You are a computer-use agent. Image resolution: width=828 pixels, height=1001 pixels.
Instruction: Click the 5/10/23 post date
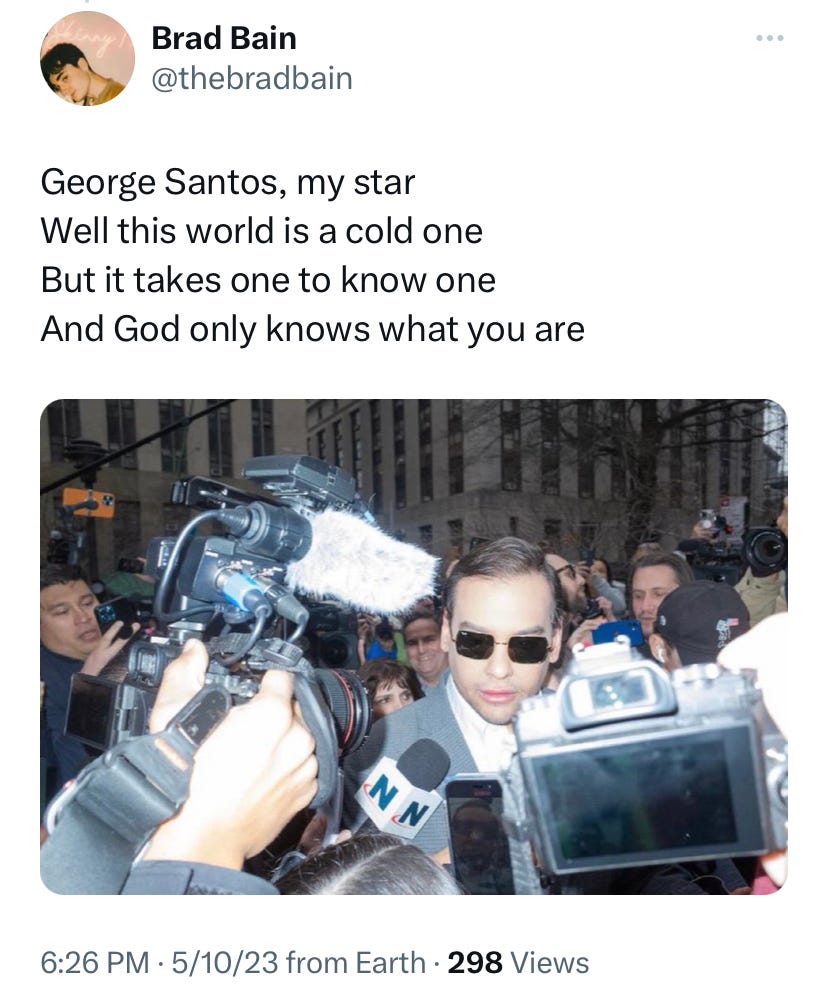pos(224,963)
